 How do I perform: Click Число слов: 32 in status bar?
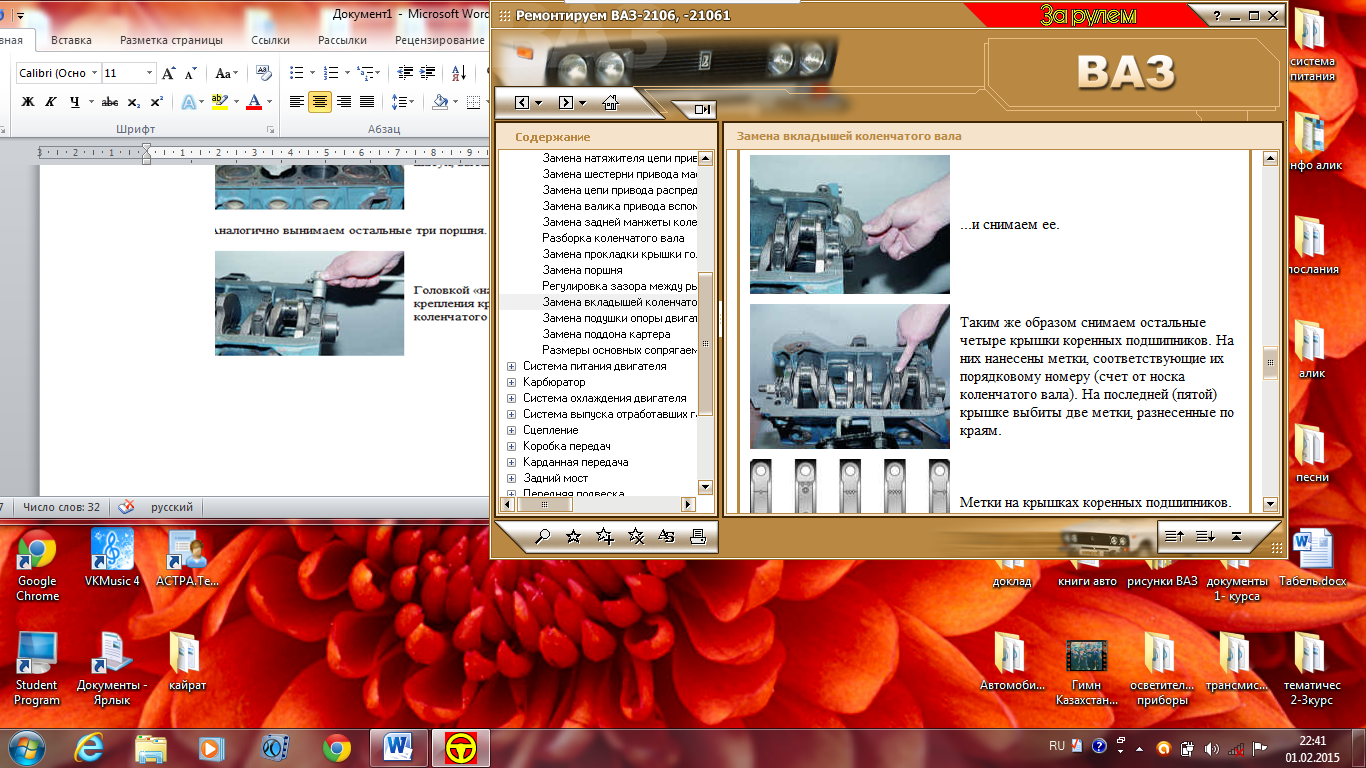tap(62, 507)
